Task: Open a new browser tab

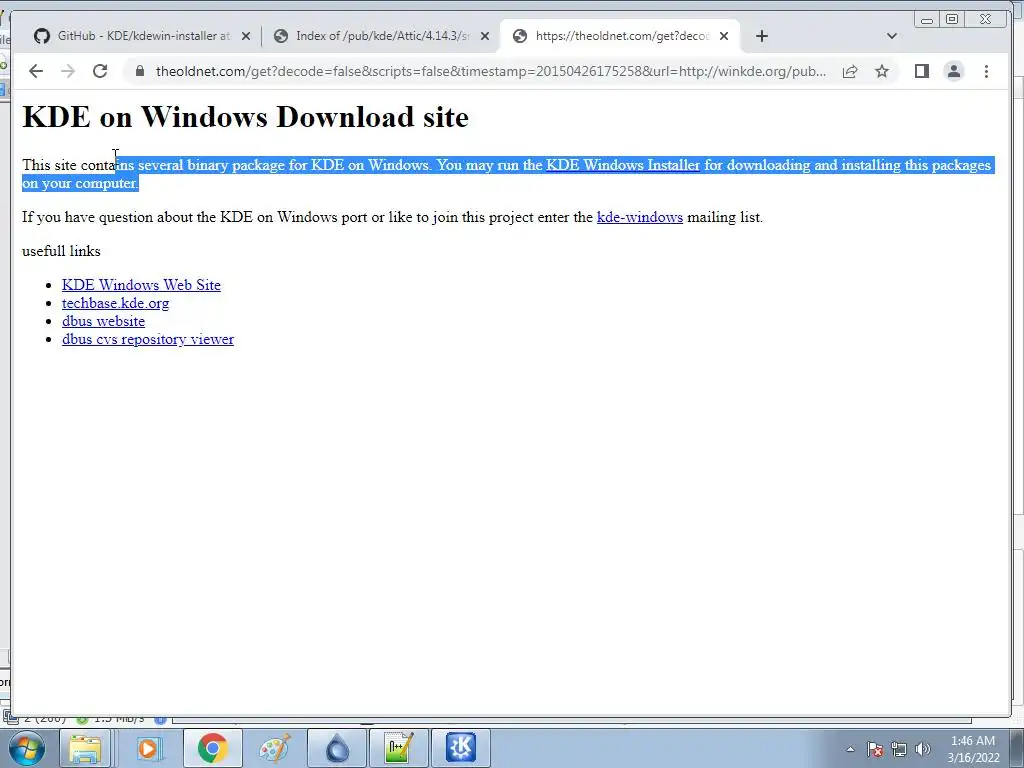Action: [761, 36]
